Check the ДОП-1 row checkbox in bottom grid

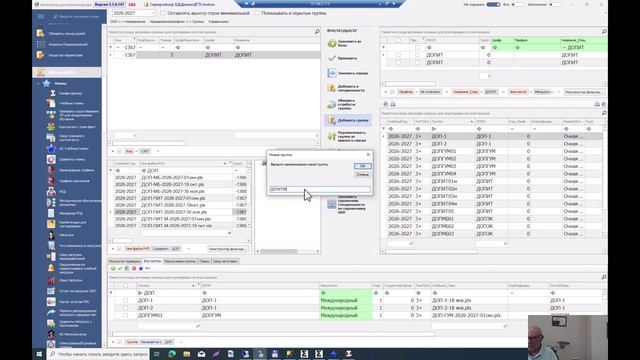pyautogui.click(x=126, y=300)
